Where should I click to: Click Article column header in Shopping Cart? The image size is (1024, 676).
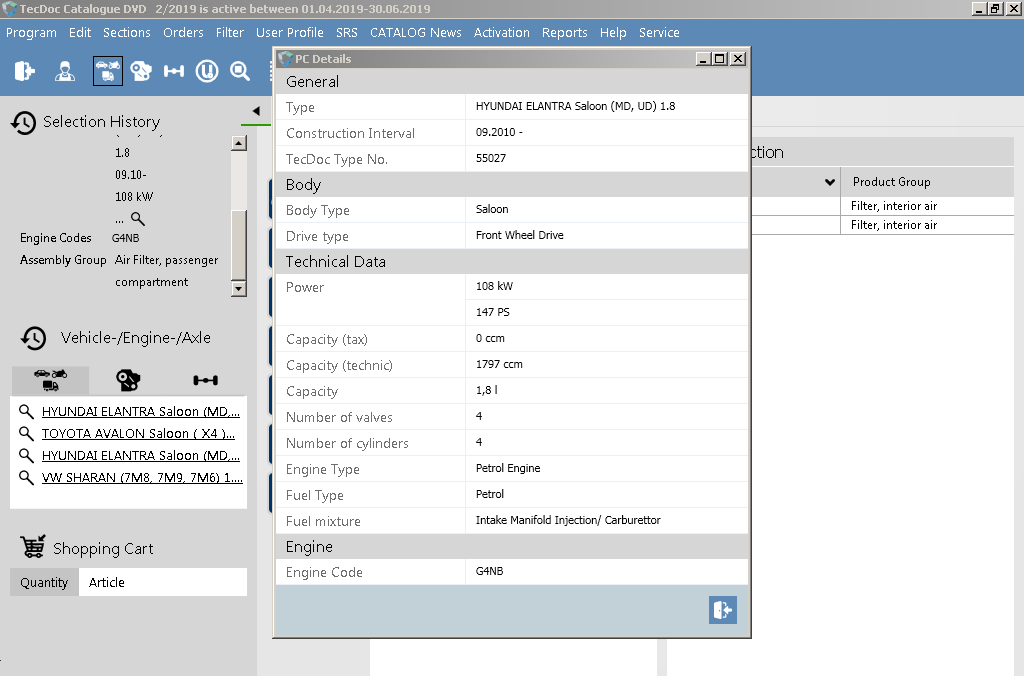click(163, 582)
